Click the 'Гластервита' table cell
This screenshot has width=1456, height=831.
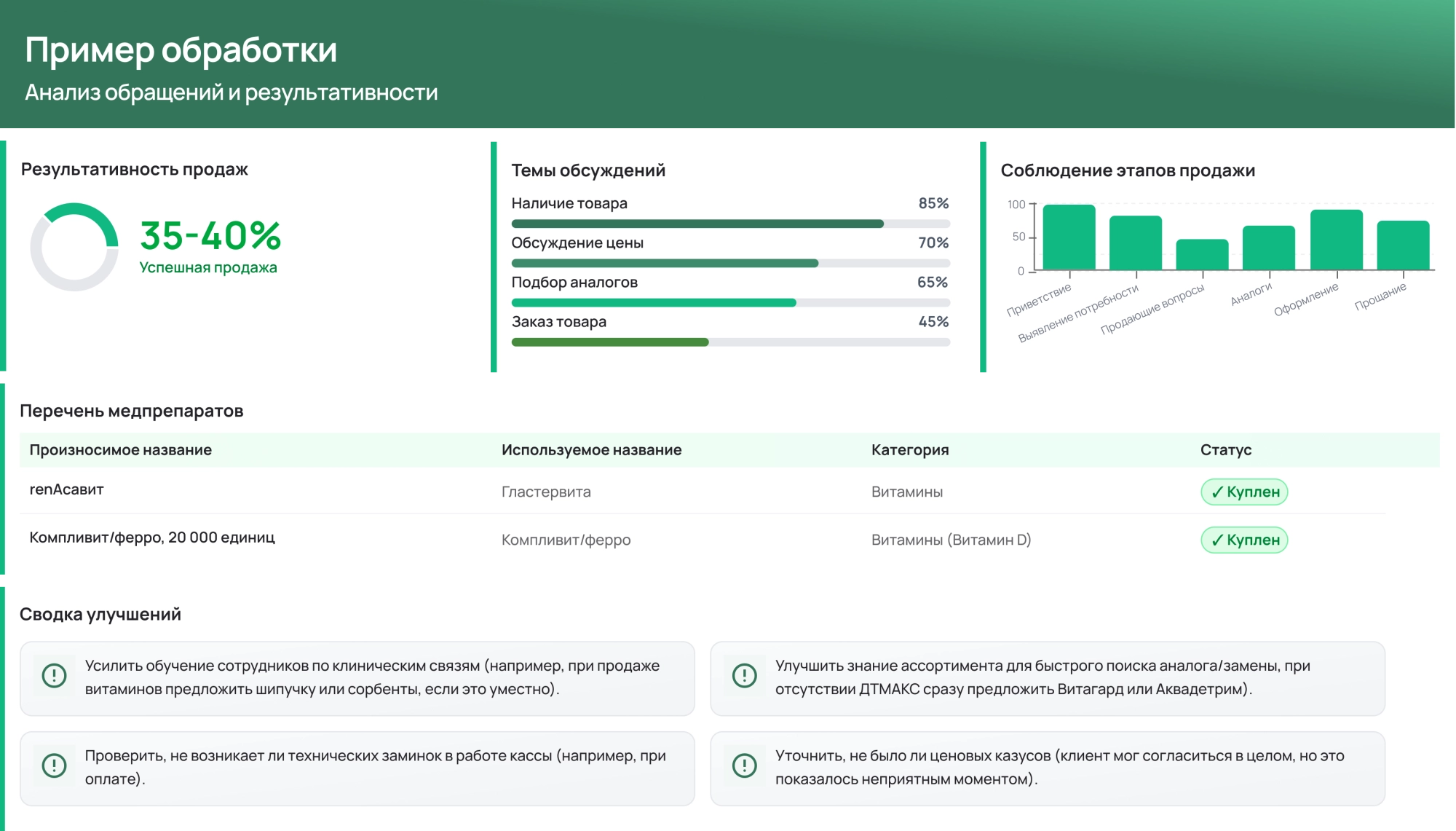click(x=546, y=492)
